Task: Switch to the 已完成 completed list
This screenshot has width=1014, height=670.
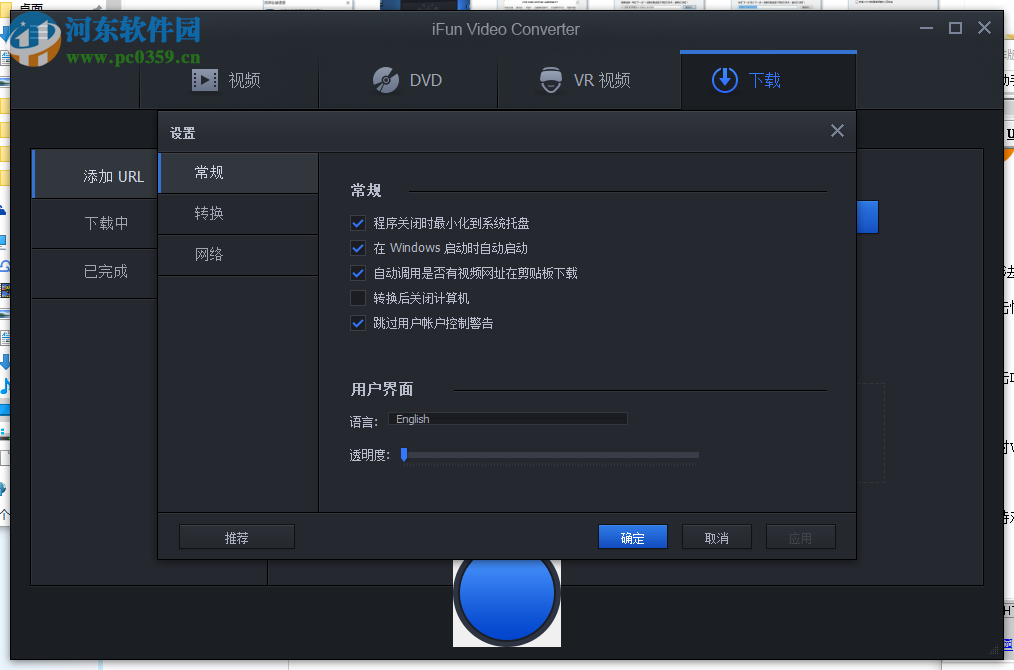Action: pos(104,272)
